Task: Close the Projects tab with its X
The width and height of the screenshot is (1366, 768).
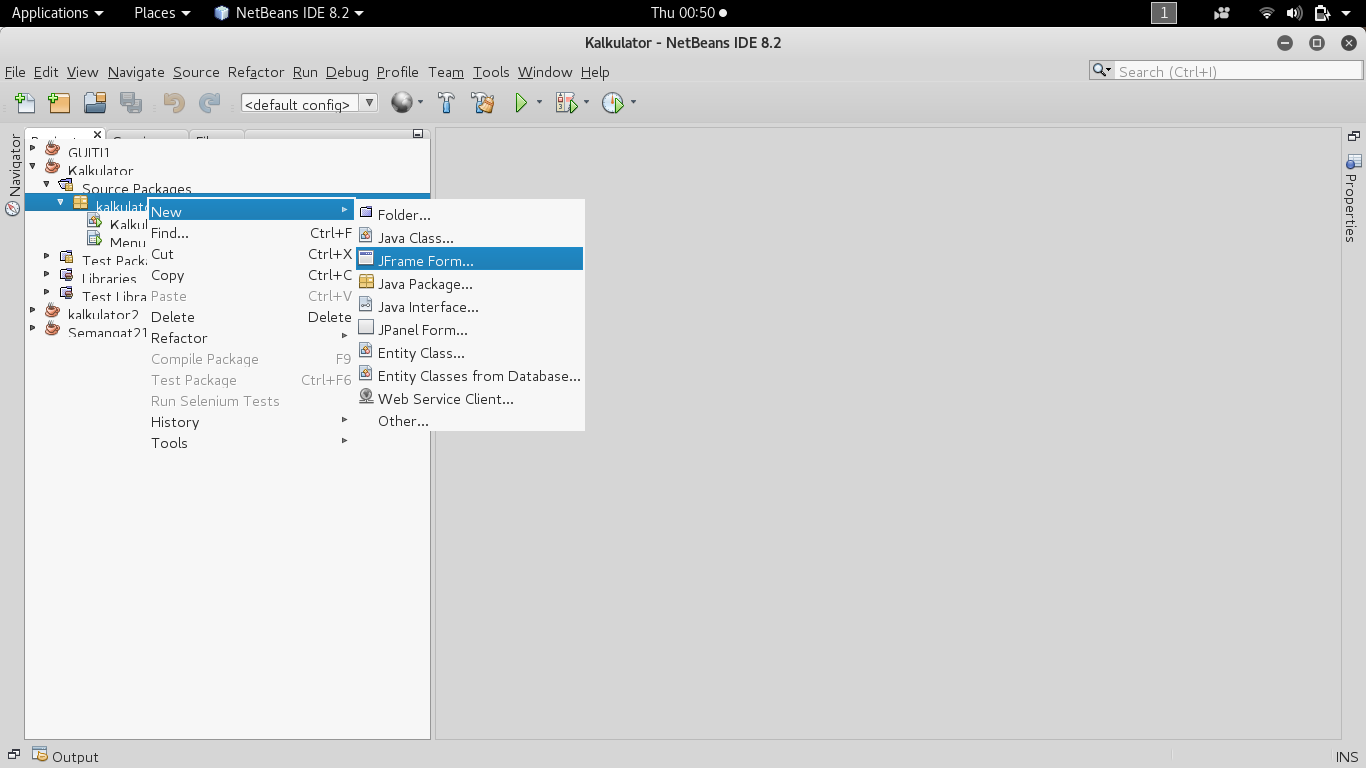Action: point(97,134)
